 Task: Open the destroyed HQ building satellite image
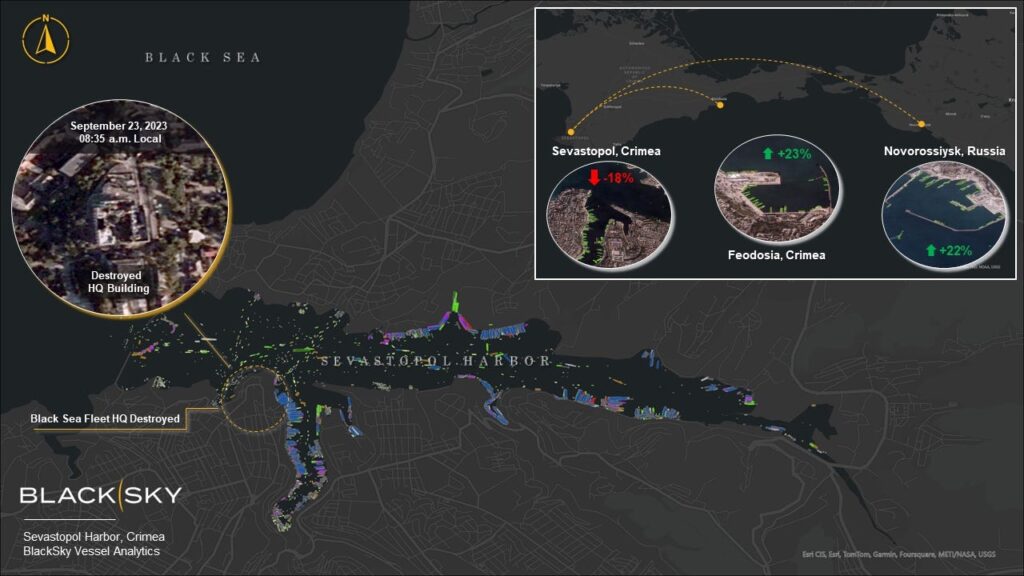coord(120,208)
